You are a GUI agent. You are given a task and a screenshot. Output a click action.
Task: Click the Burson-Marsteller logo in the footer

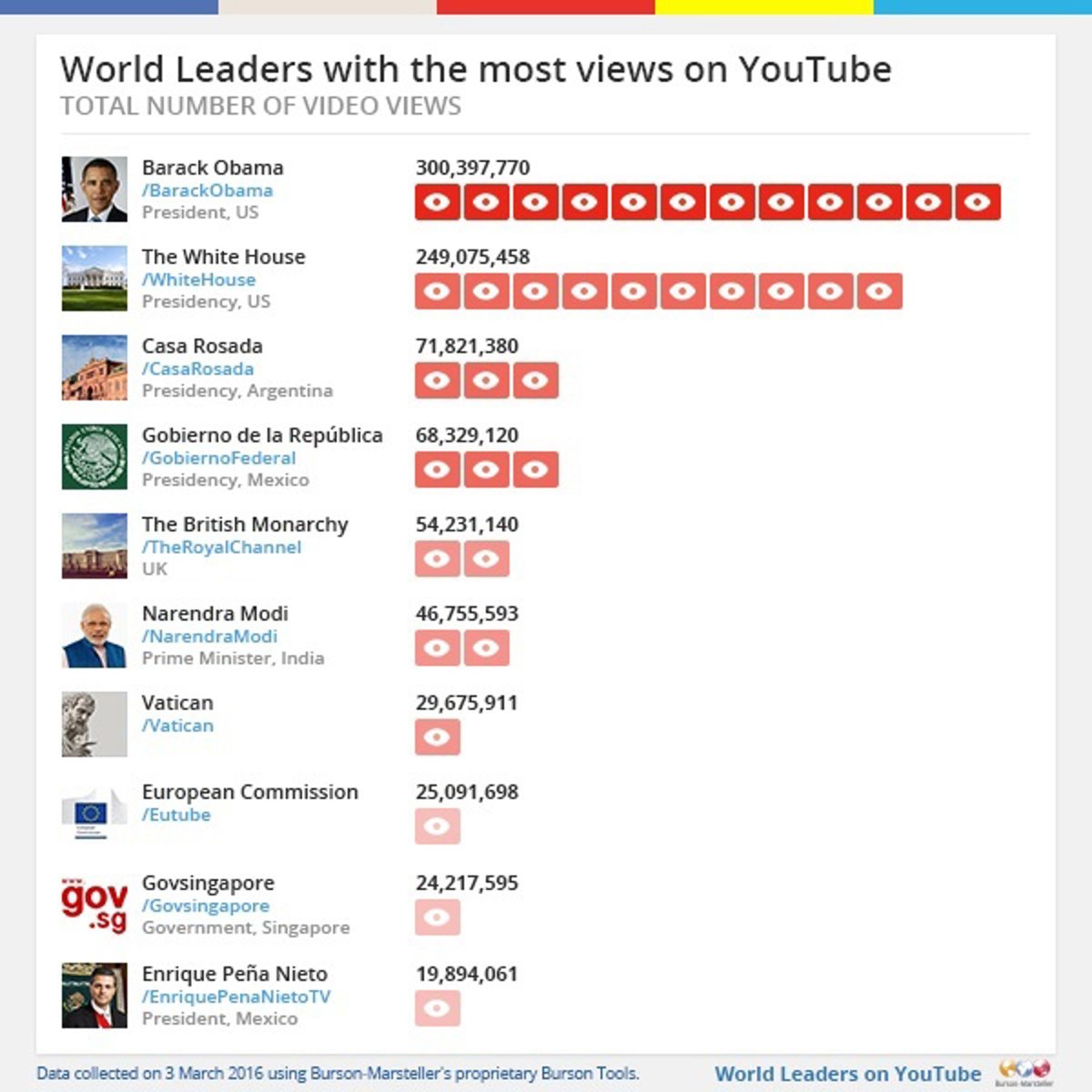(x=1025, y=1072)
